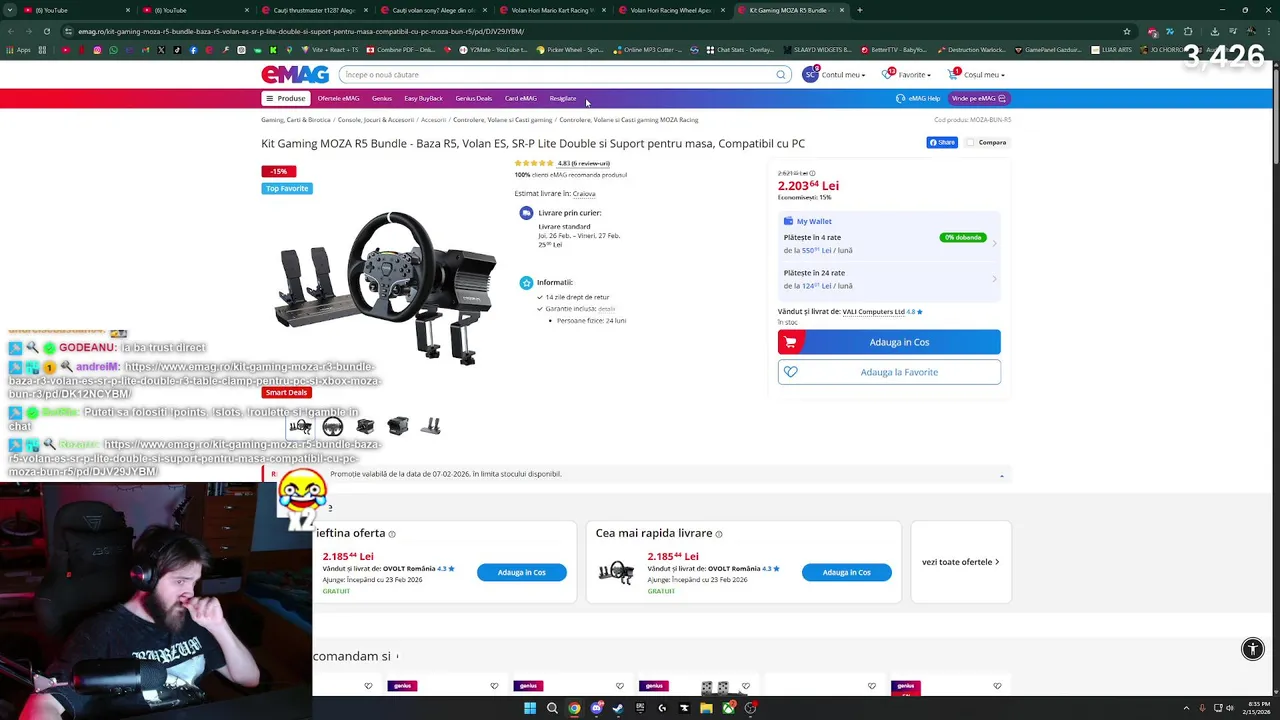Viewport: 1280px width, 720px height.
Task: Click the delivery truck Livrare prin curier icon
Action: click(x=526, y=213)
